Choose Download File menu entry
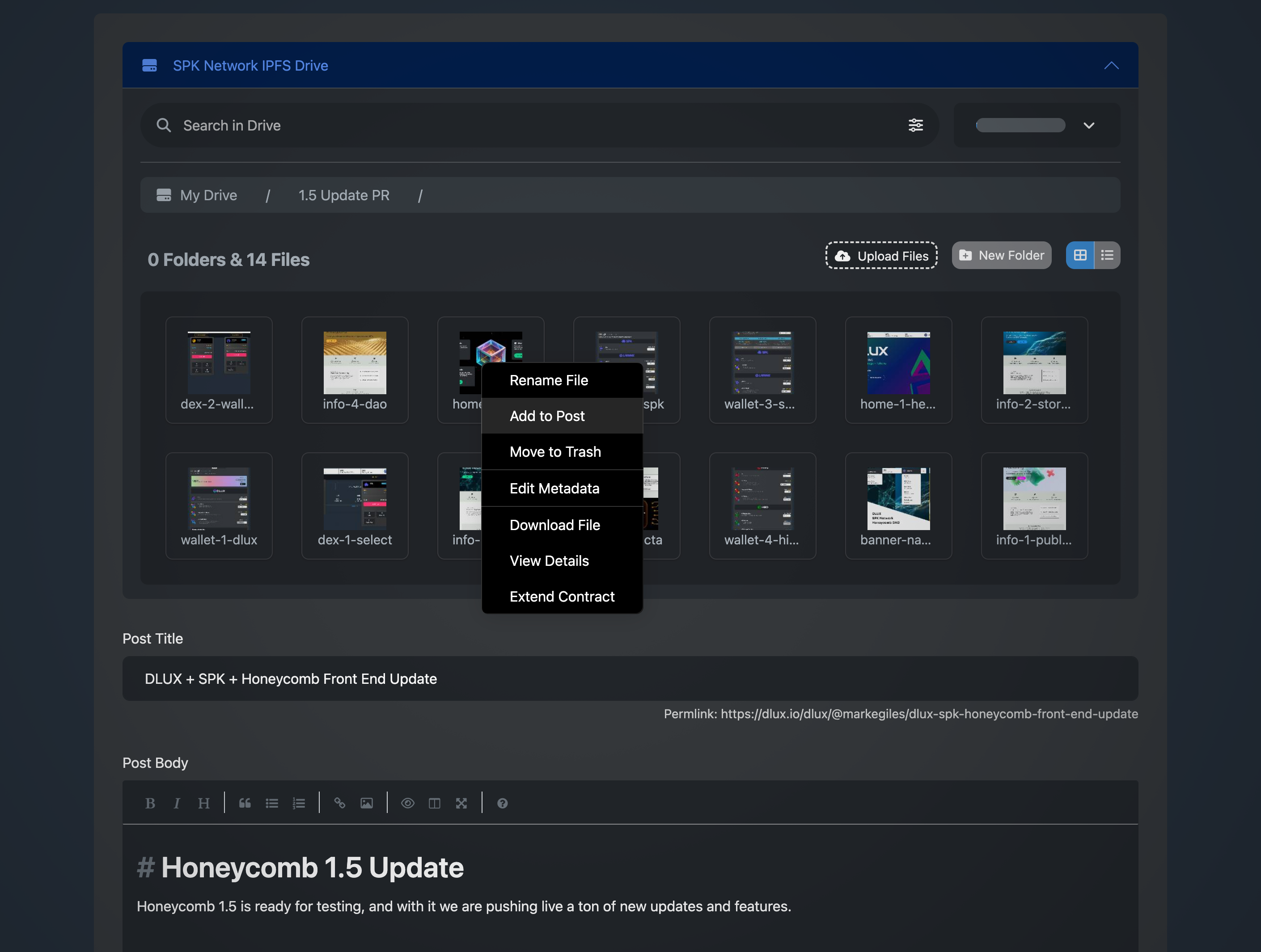Screen dimensions: 1261x952 562,525
